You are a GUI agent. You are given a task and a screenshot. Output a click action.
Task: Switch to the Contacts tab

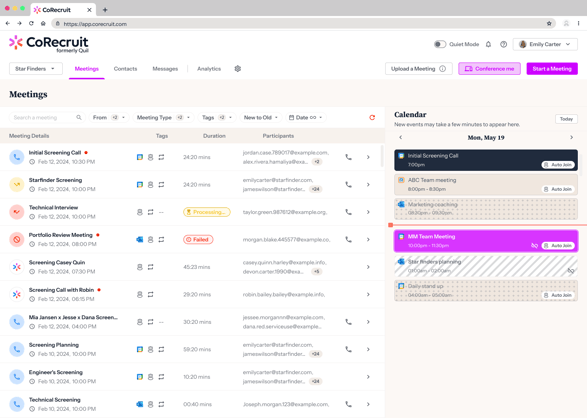[125, 69]
